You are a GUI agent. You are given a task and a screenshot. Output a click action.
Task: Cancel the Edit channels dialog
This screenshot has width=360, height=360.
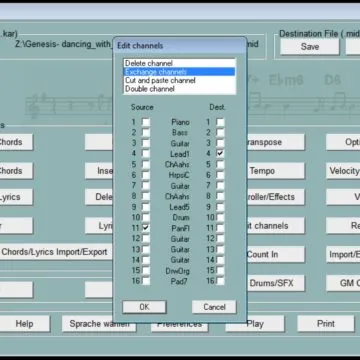pyautogui.click(x=214, y=307)
